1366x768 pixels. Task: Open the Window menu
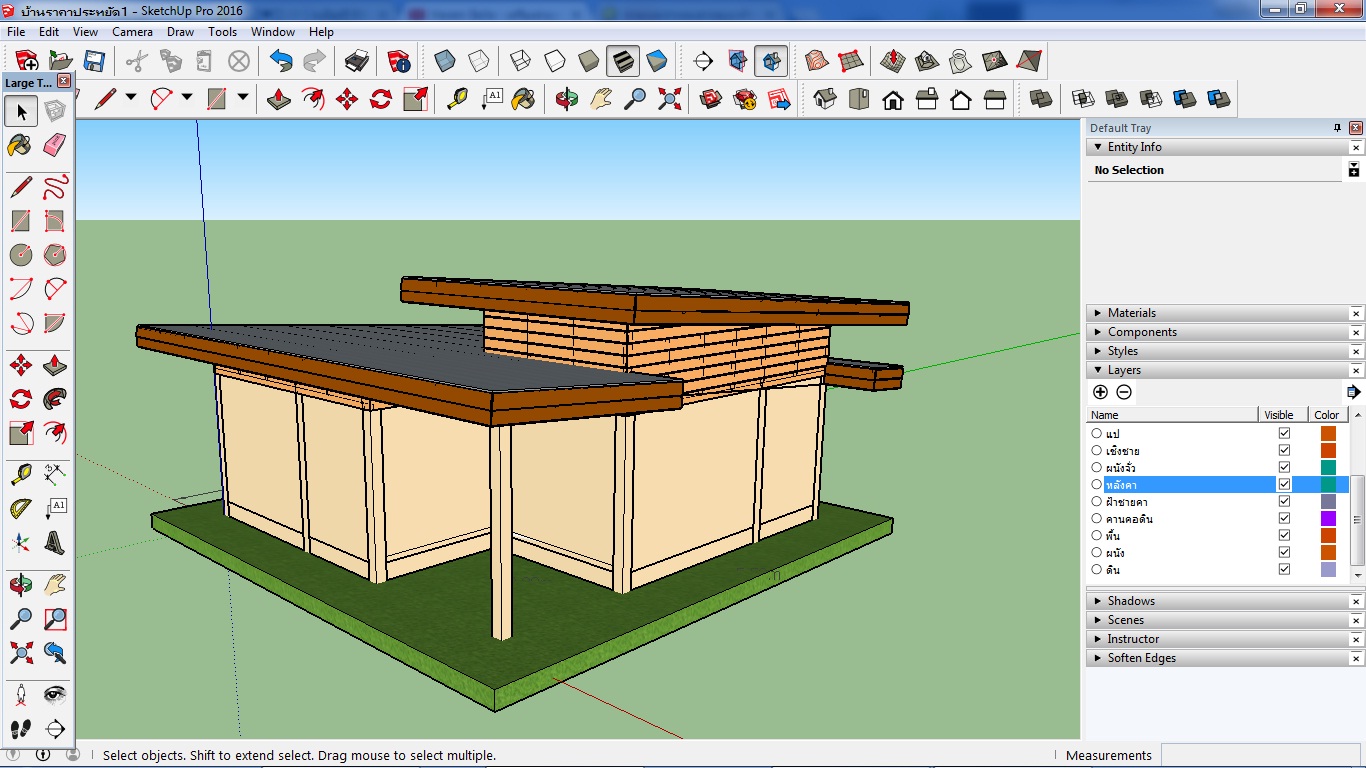coord(272,32)
